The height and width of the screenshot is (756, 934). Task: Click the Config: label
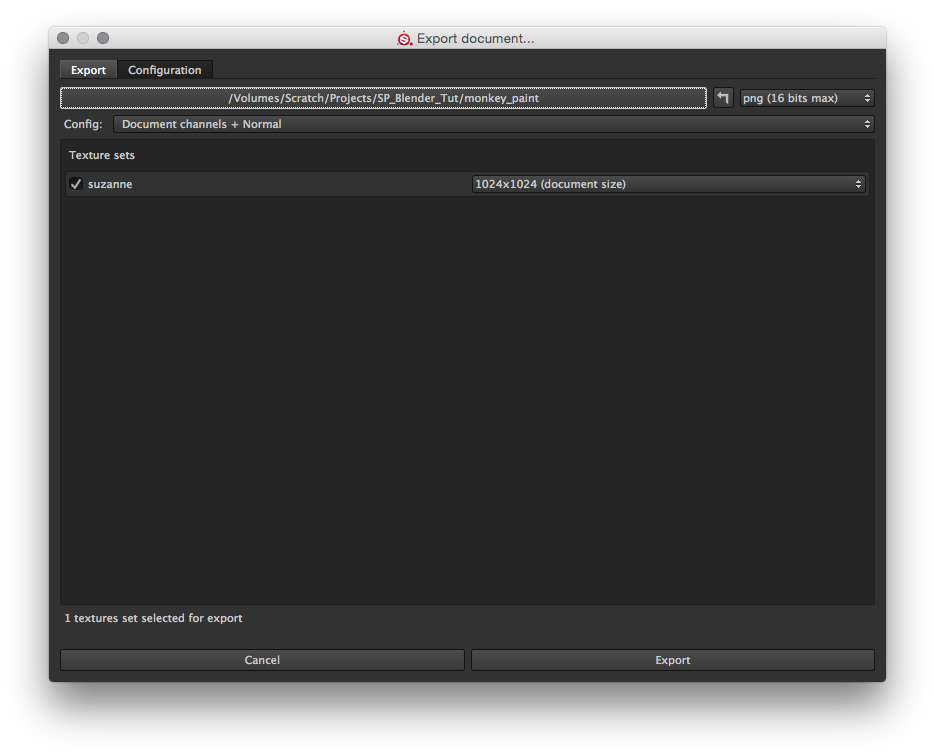click(83, 124)
